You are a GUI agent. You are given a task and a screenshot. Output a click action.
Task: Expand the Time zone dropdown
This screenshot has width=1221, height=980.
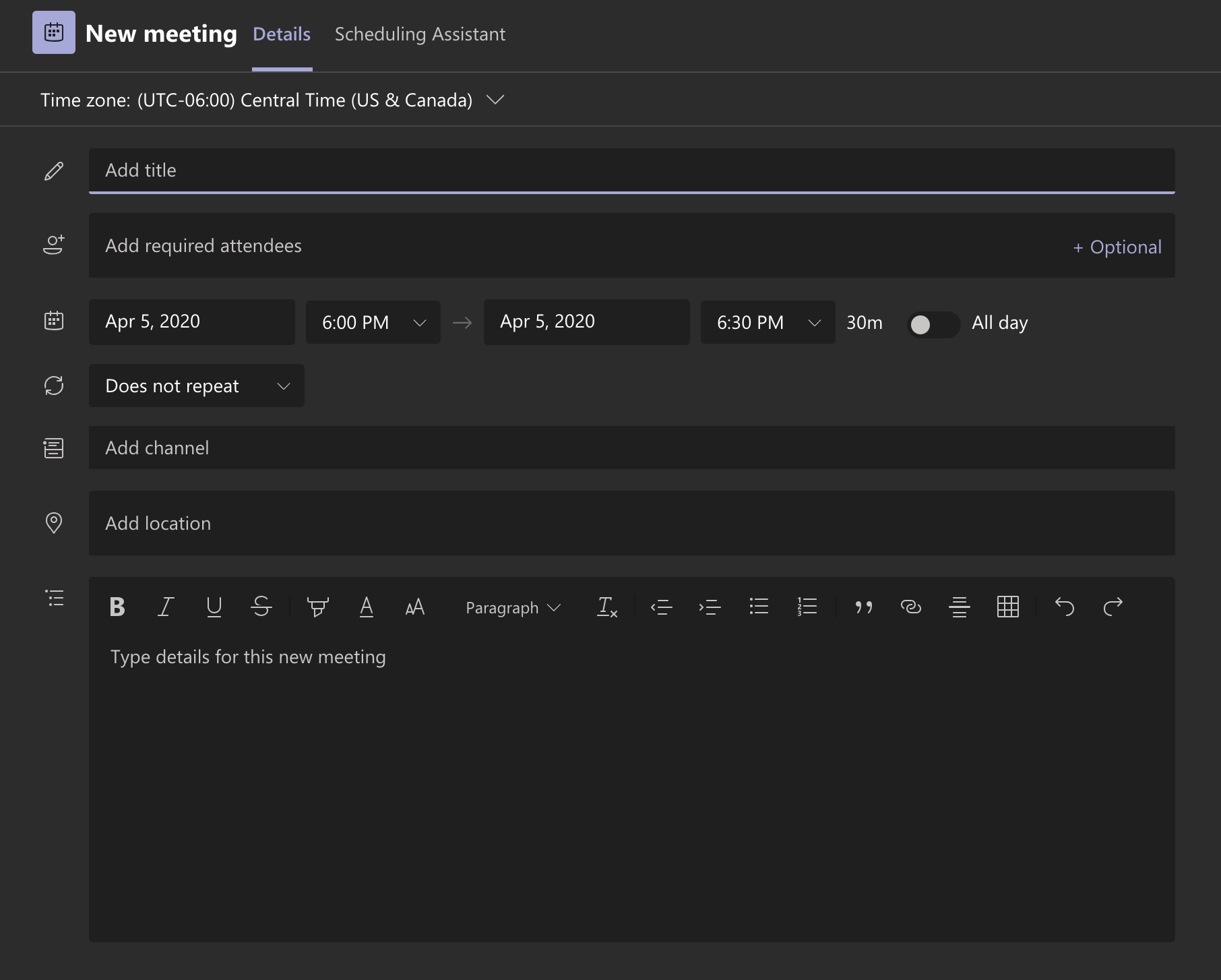point(272,100)
